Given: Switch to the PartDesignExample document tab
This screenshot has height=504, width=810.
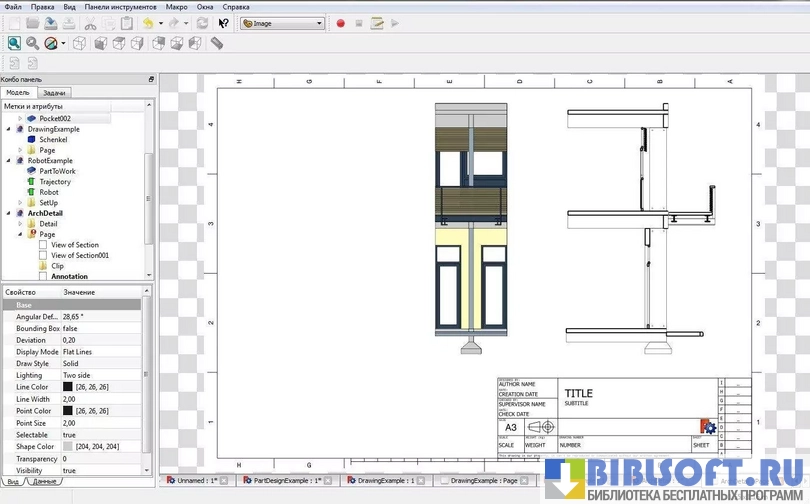Looking at the screenshot, I should (285, 481).
